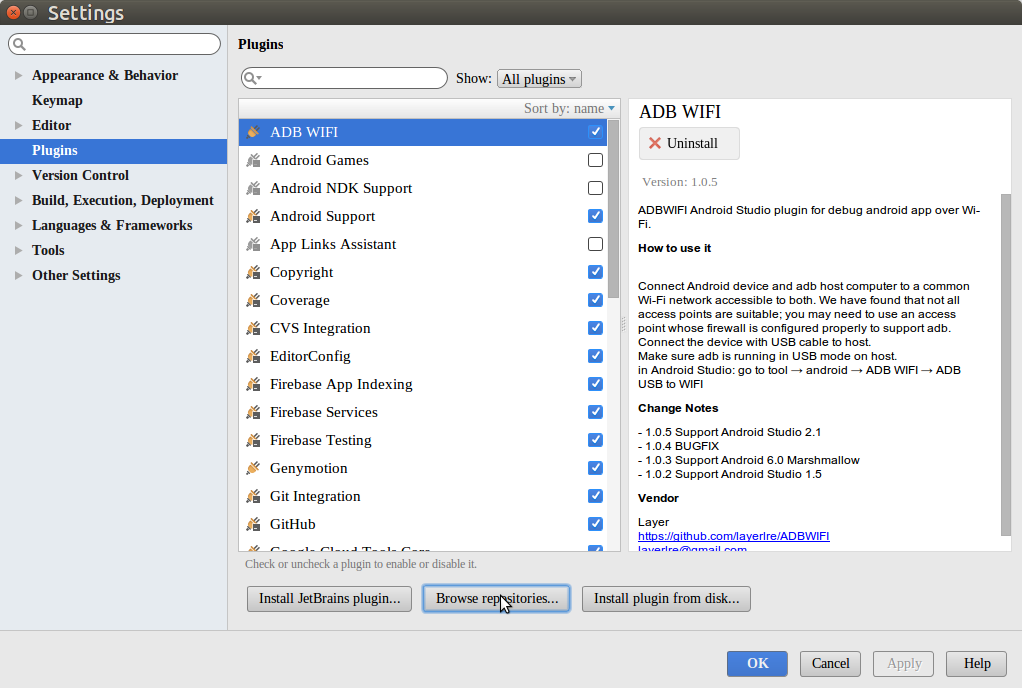The image size is (1022, 688).
Task: Click the Android NDK Support plugin icon
Action: tap(254, 188)
